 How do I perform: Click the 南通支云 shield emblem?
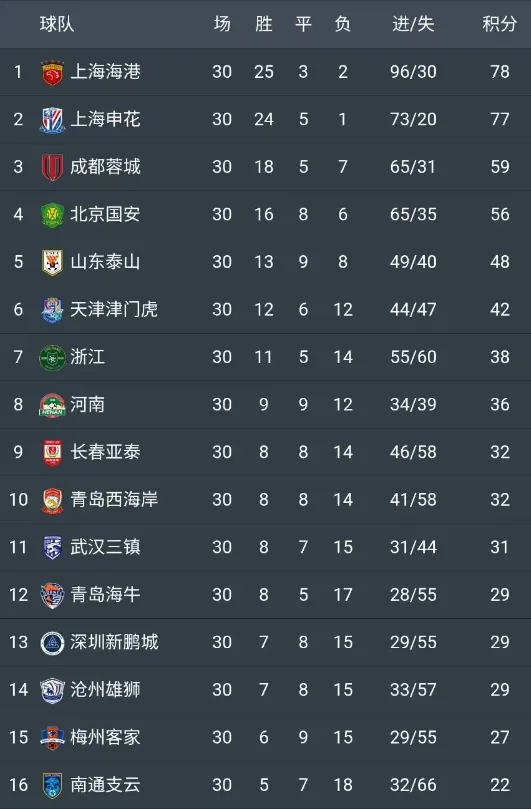click(52, 785)
